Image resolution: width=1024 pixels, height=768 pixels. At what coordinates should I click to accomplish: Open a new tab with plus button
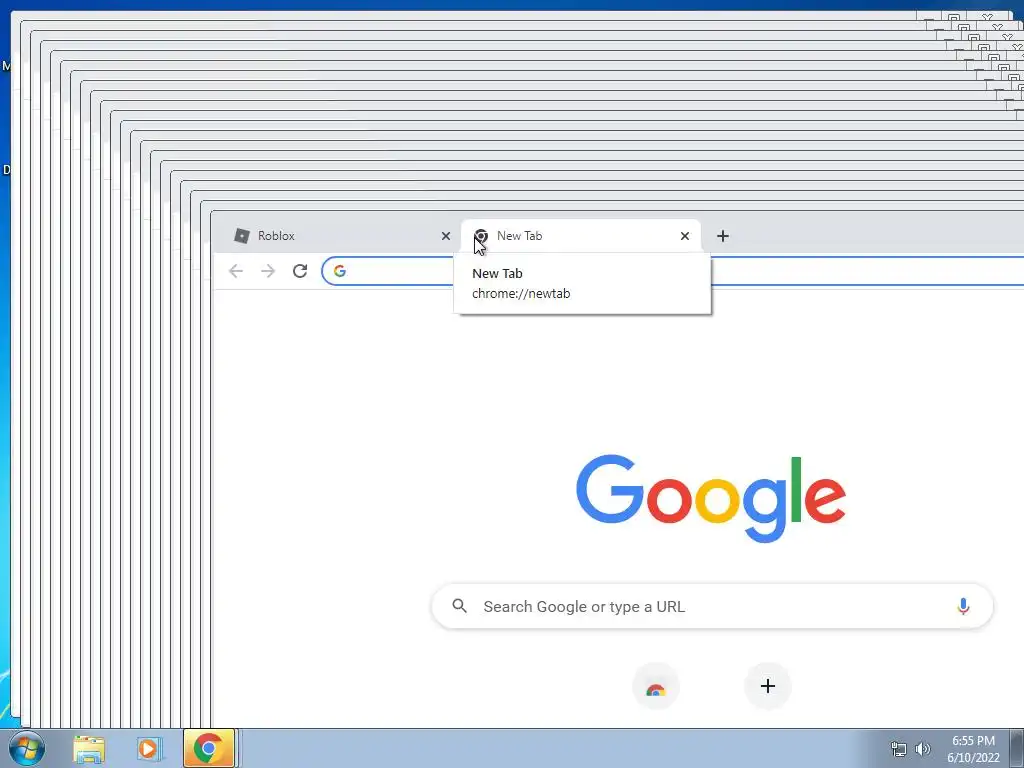[x=722, y=236]
